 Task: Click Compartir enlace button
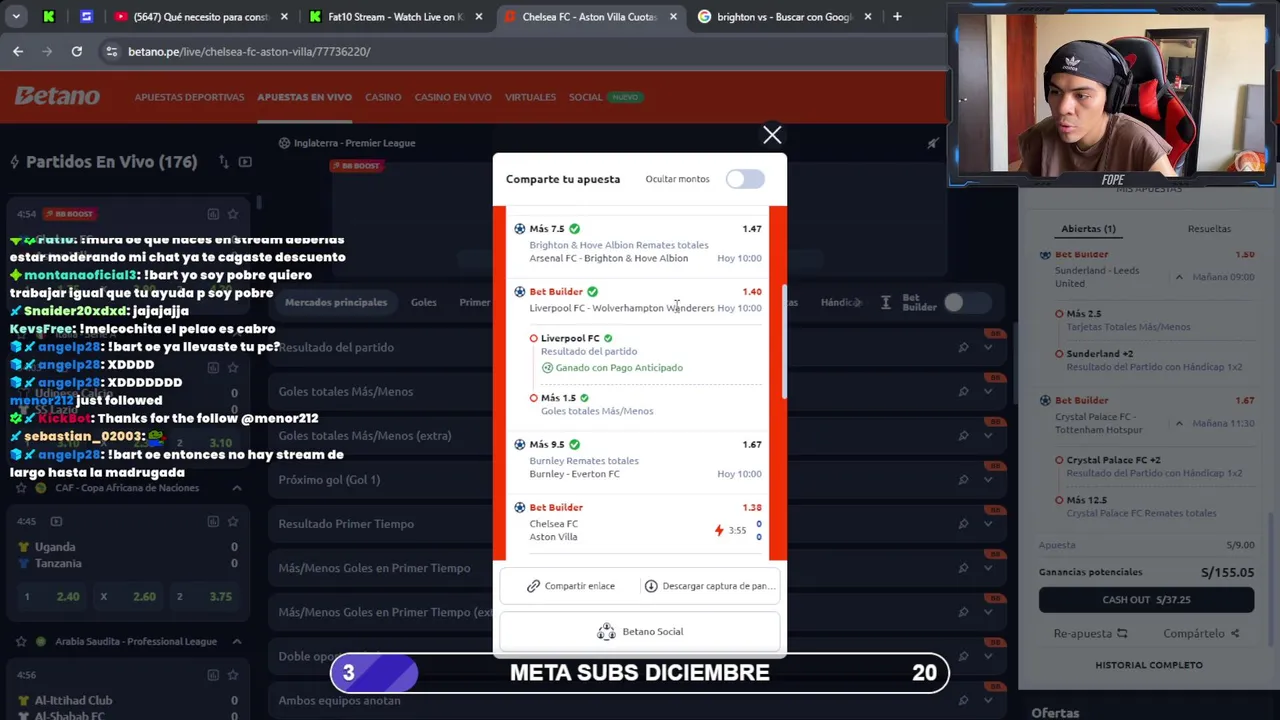[x=570, y=586]
